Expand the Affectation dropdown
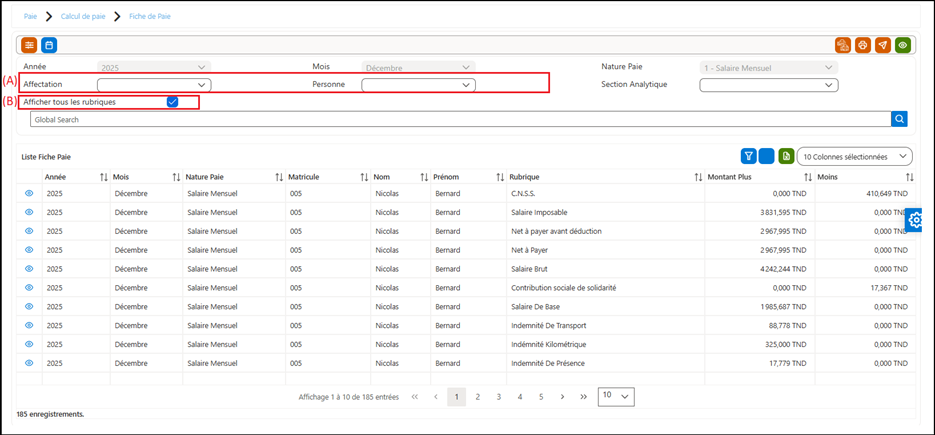Viewport: 935px width, 435px height. coord(154,85)
